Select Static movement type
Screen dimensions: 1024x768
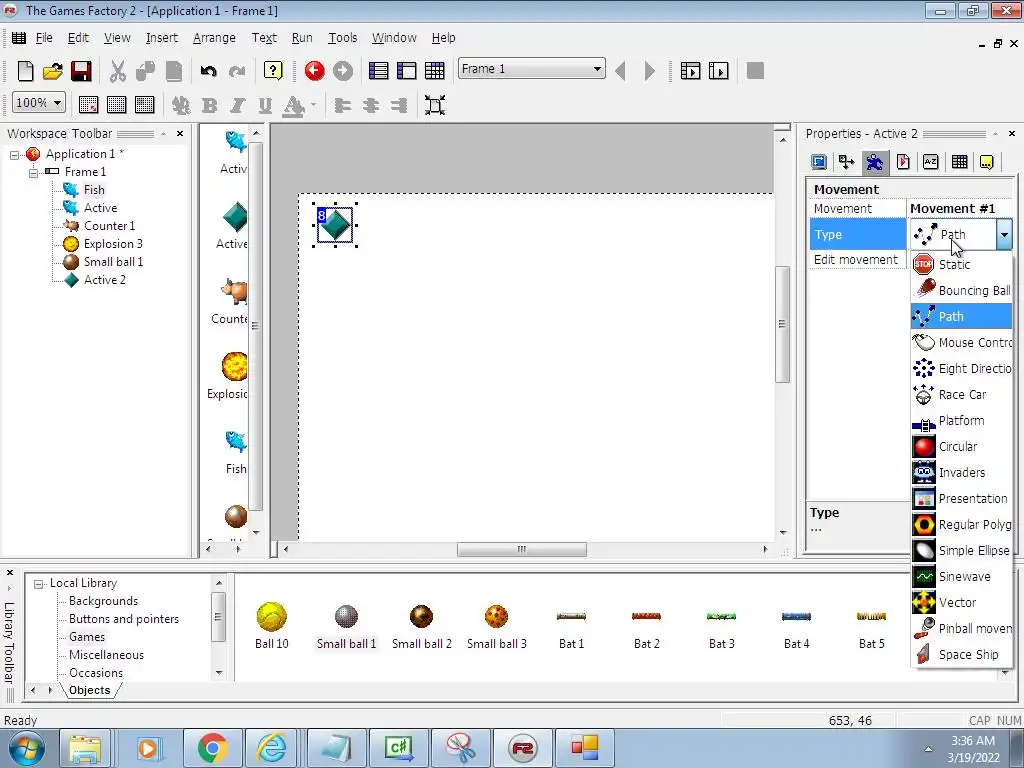961,264
